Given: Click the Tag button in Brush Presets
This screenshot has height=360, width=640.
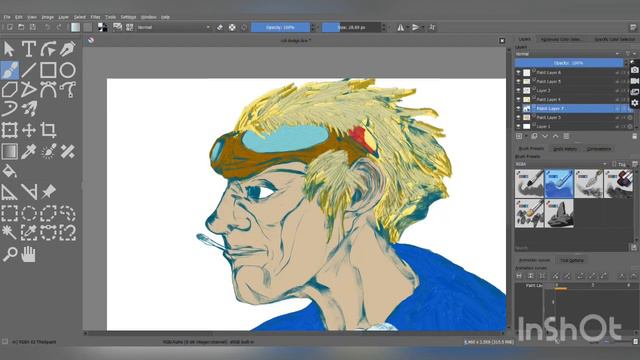Looking at the screenshot, I should 619,164.
